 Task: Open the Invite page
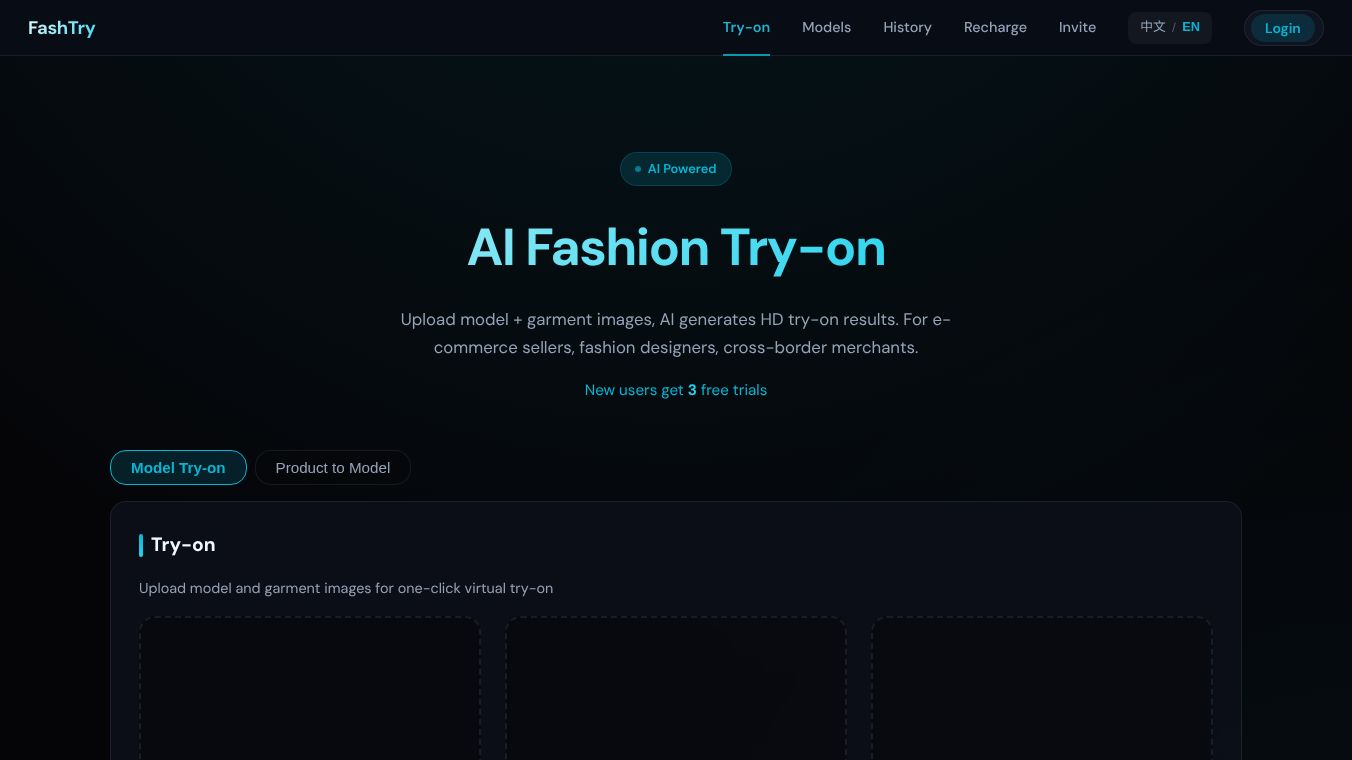click(1077, 27)
